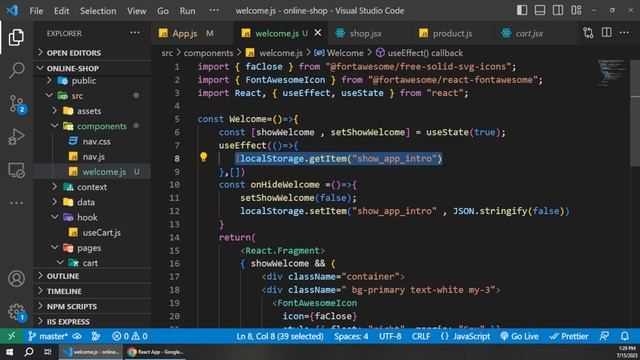Open remote window indicator in status bar
Screen dimensions: 640x360
11,336
